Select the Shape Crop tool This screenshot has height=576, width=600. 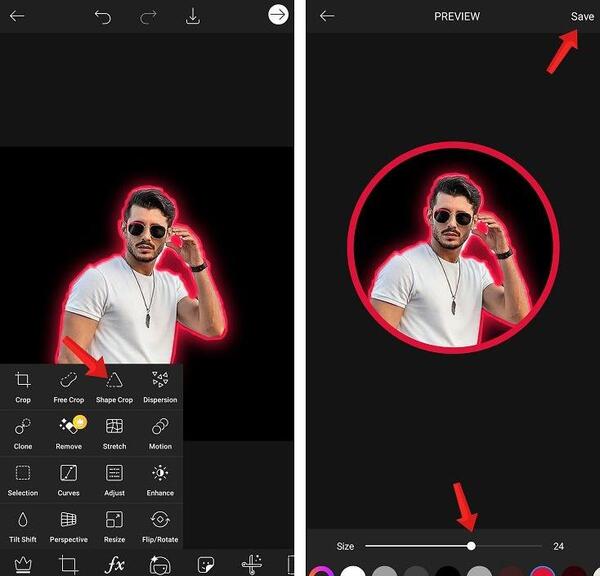click(x=114, y=387)
